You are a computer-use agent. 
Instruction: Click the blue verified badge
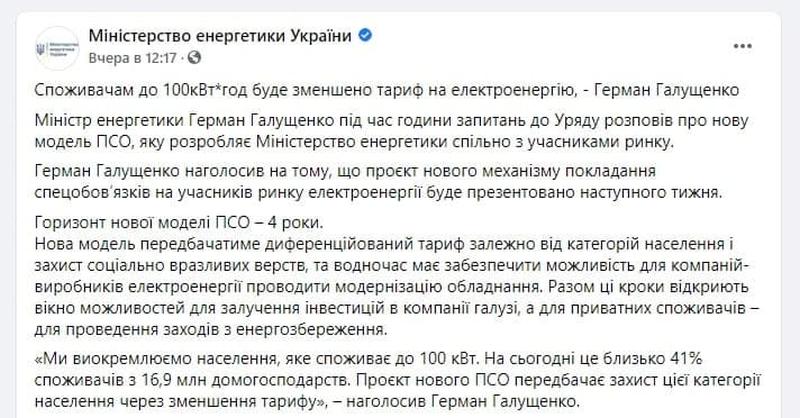tap(366, 36)
